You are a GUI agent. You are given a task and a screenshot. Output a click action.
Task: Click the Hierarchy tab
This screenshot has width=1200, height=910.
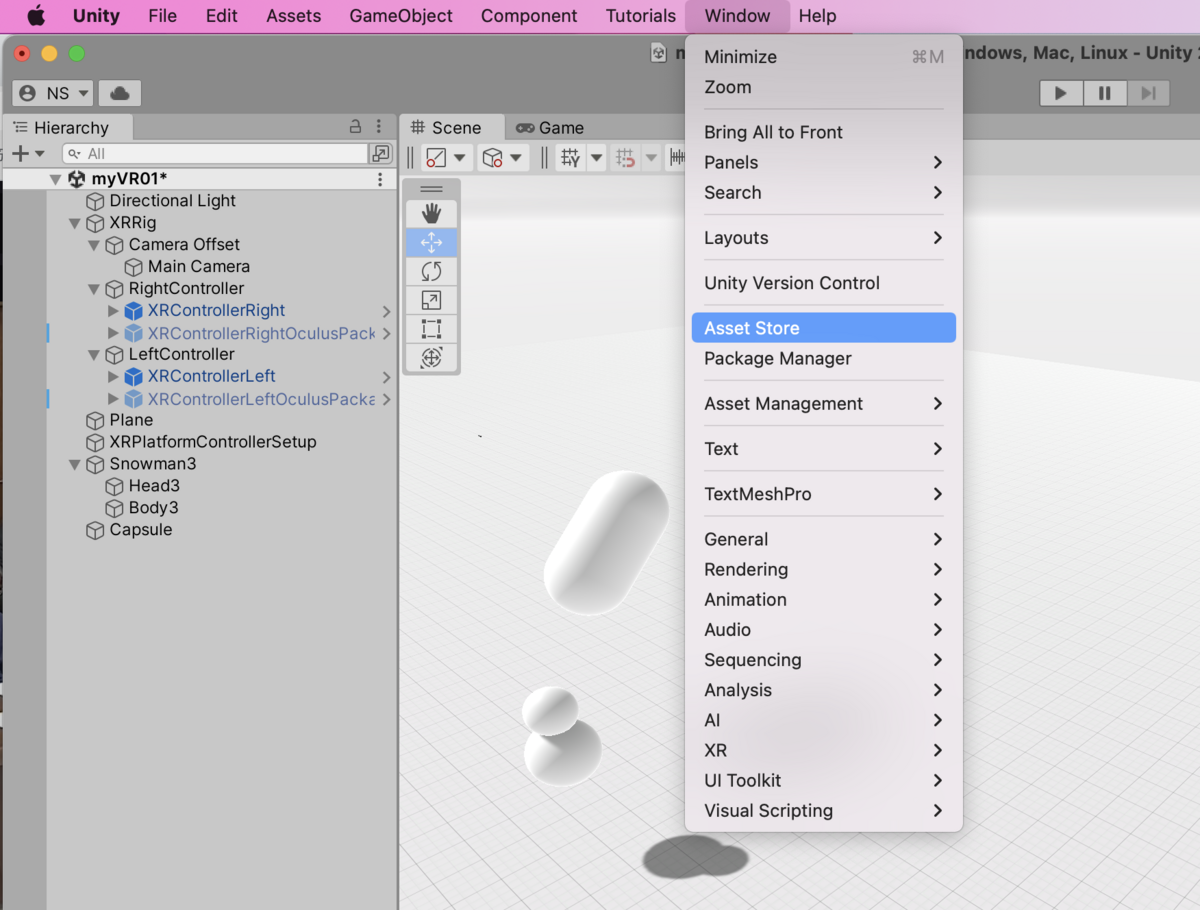click(x=67, y=127)
